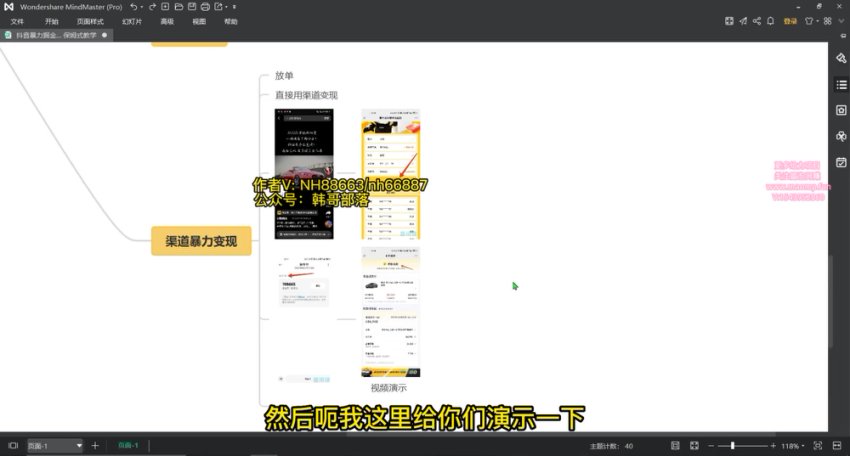850x456 pixels.
Task: Click the zoom slider in status bar
Action: [735, 445]
